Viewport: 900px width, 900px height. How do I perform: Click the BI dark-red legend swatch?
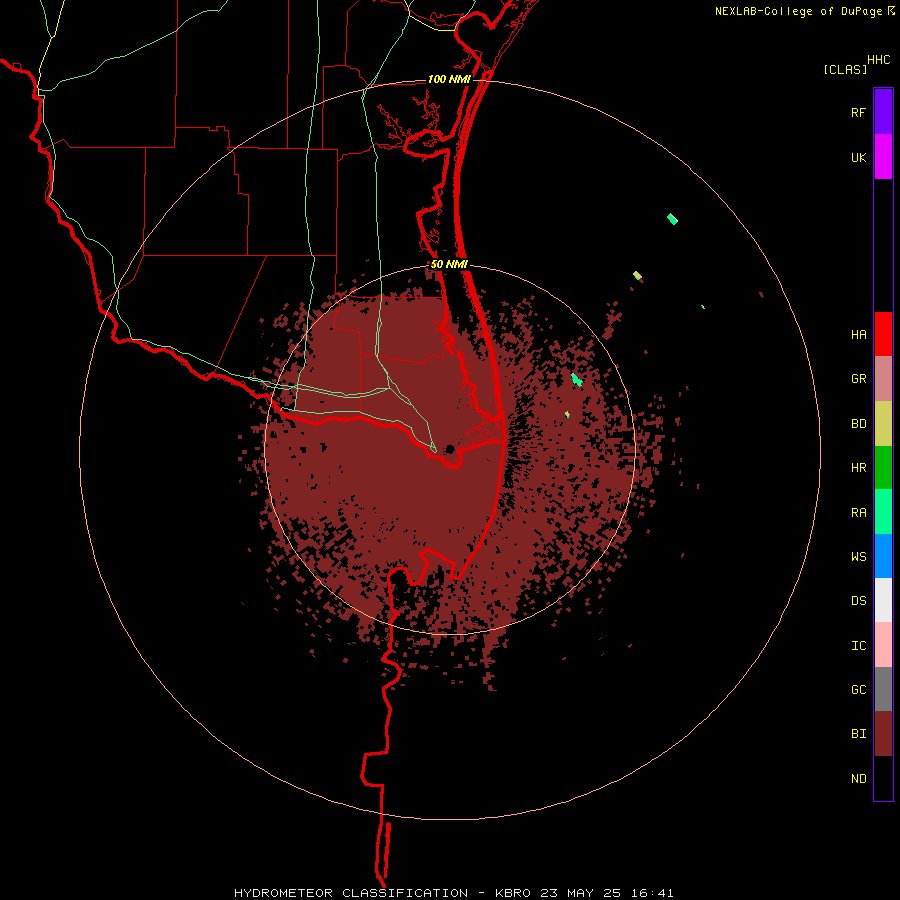[x=883, y=734]
